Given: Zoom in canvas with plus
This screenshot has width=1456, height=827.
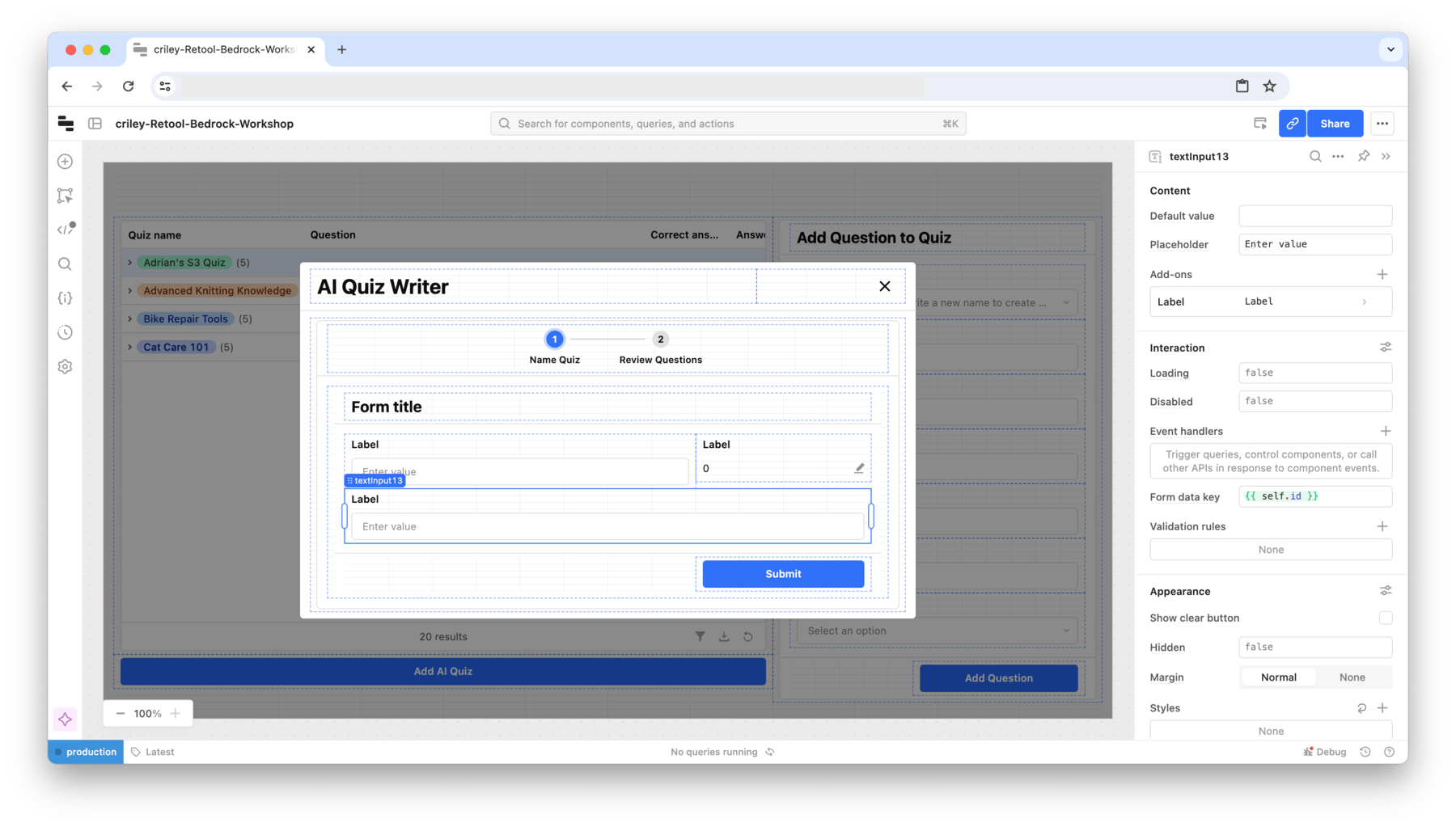Looking at the screenshot, I should [176, 714].
